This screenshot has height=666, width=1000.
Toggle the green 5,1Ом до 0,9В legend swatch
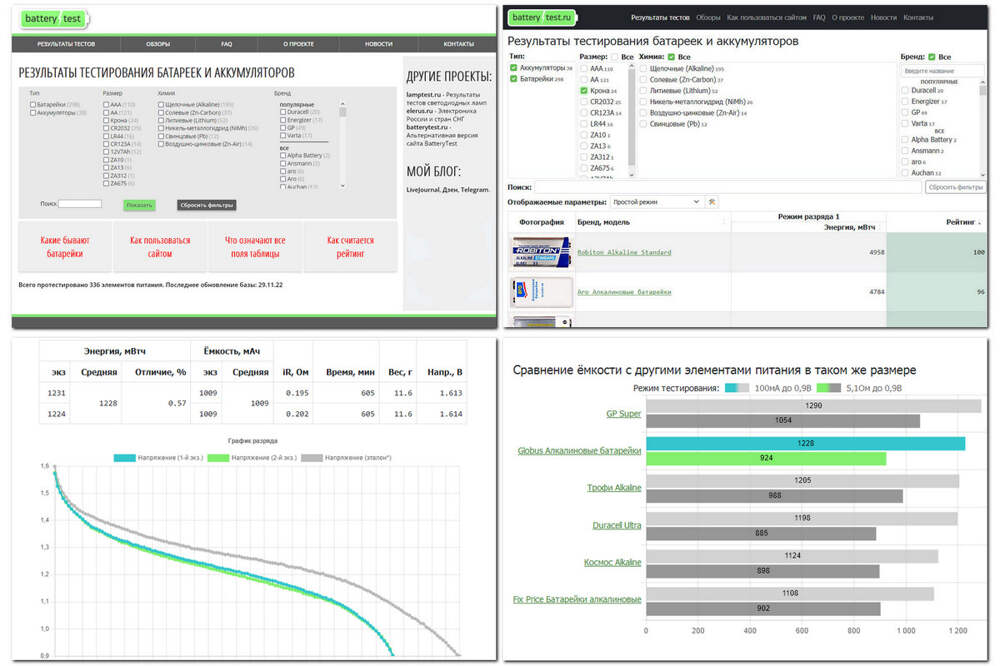(828, 388)
